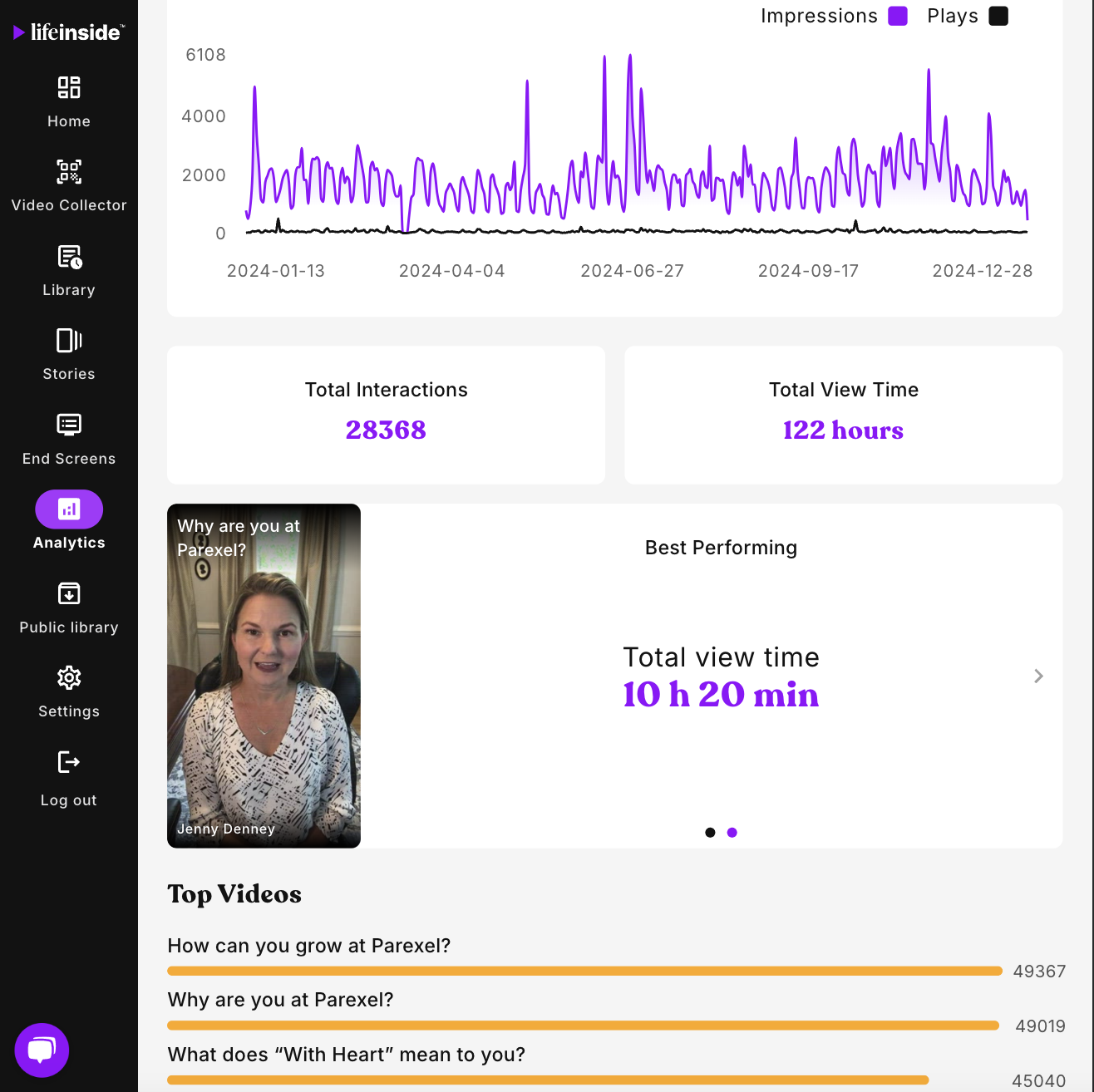This screenshot has height=1092, width=1094.
Task: Click the Analytics menu label
Action: point(69,543)
